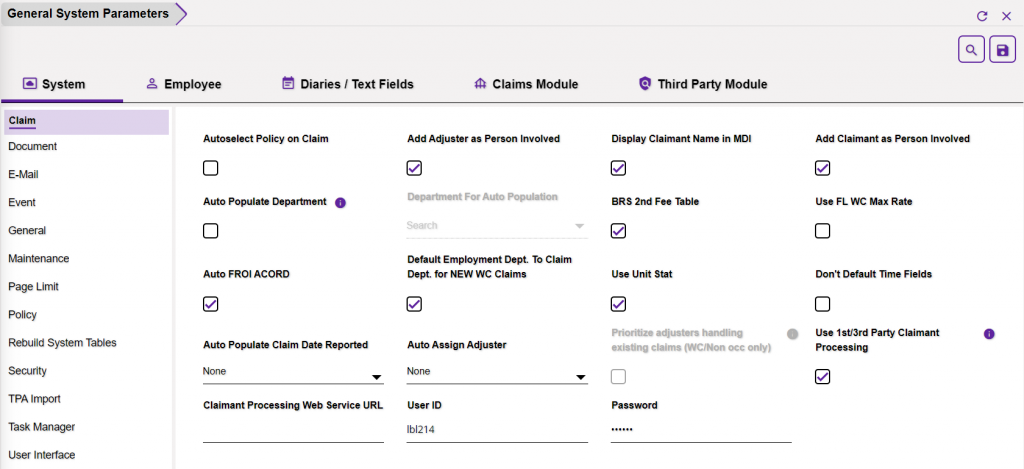The image size is (1024, 469).
Task: Uncheck Add Adjuster as Person Involved
Action: [x=414, y=168]
